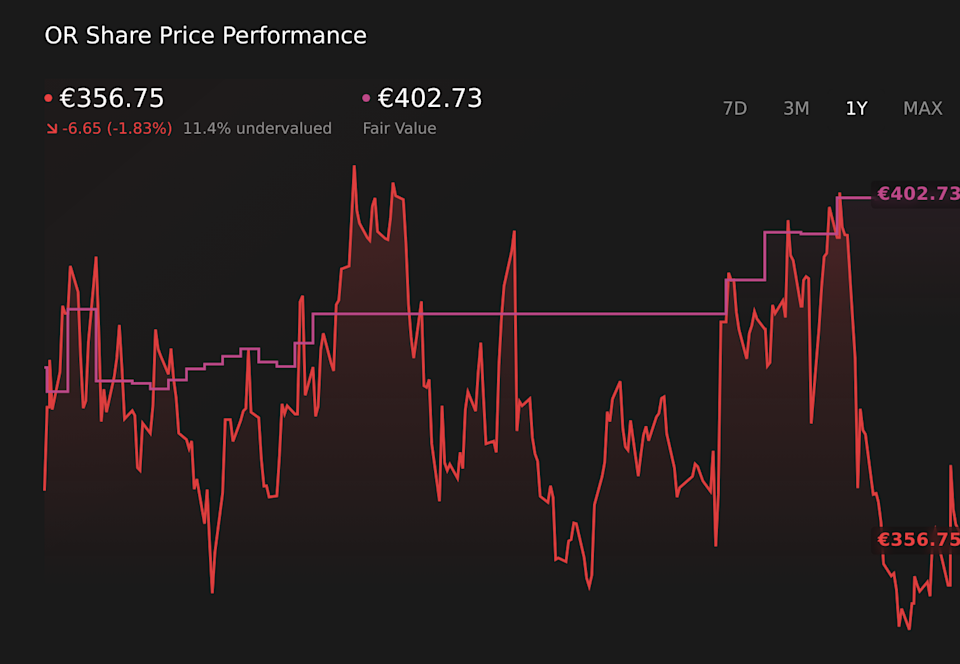Switch to the 3M time range
Viewport: 960px width, 664px height.
pyautogui.click(x=796, y=108)
